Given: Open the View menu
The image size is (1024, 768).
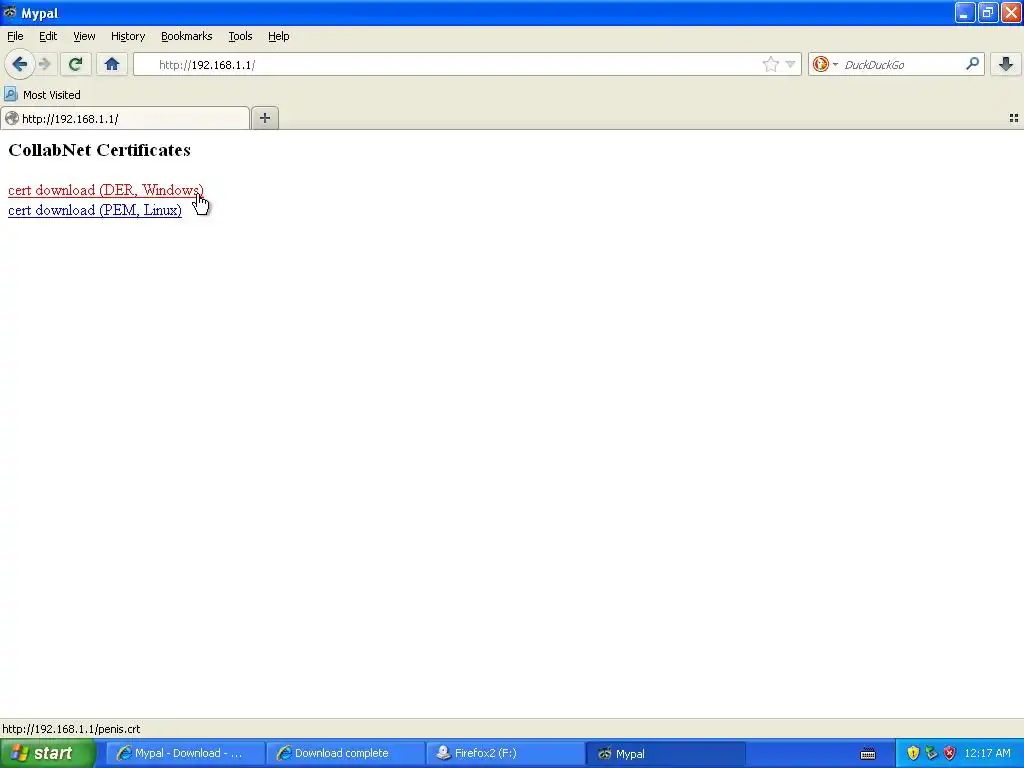Looking at the screenshot, I should (x=84, y=36).
